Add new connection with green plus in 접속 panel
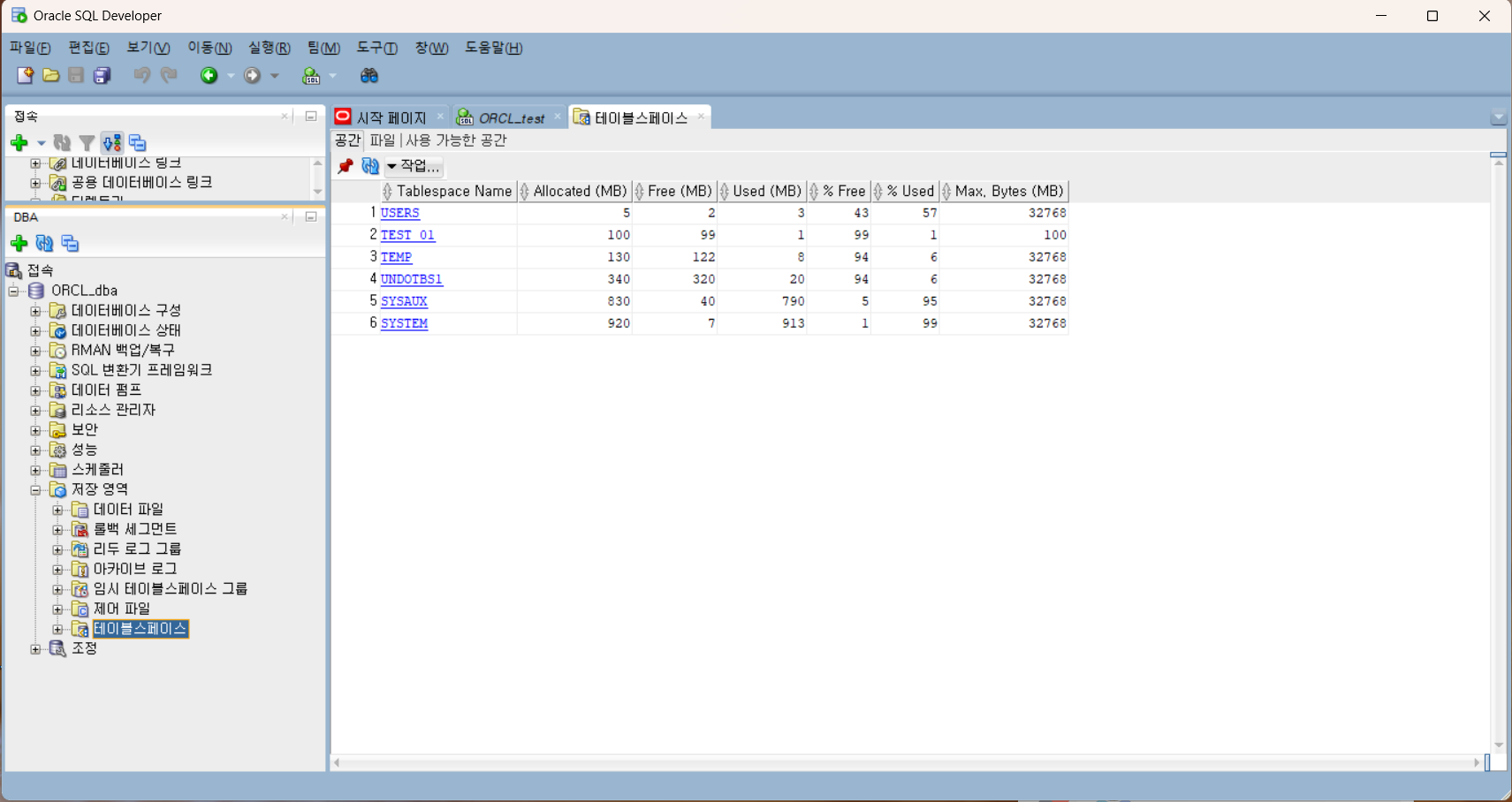This screenshot has width=1512, height=802. tap(19, 143)
